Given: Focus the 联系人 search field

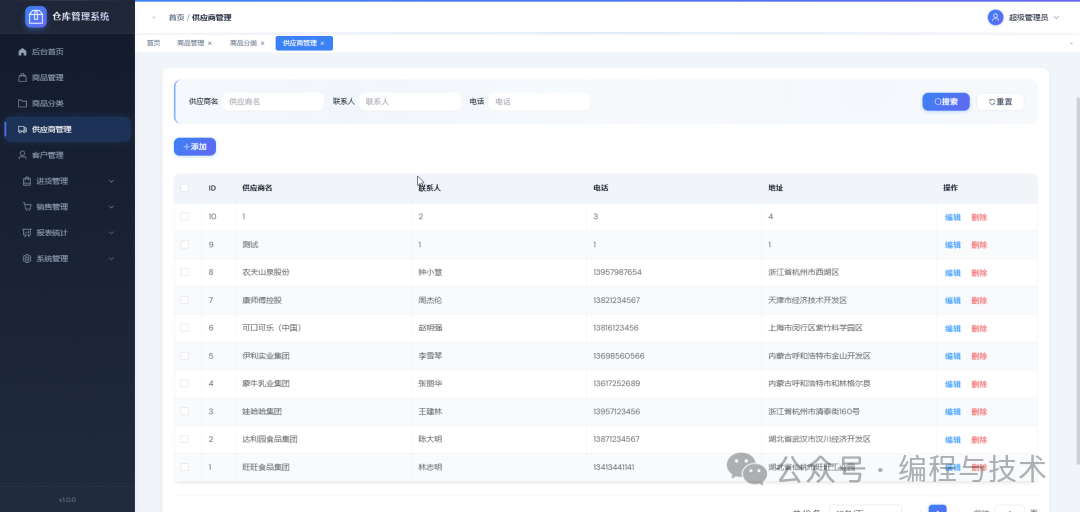Looking at the screenshot, I should pos(410,101).
